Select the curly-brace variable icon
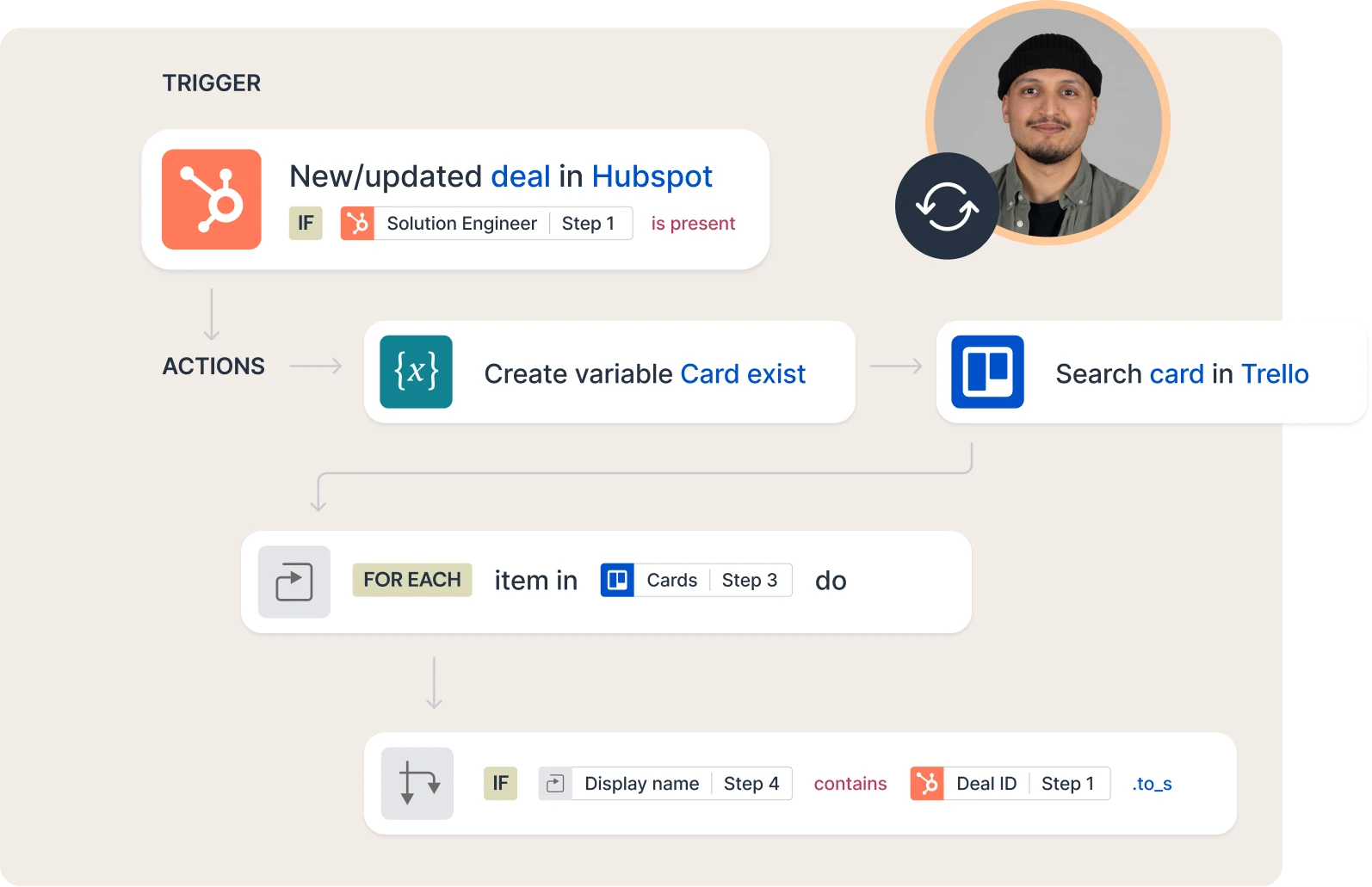 416,372
